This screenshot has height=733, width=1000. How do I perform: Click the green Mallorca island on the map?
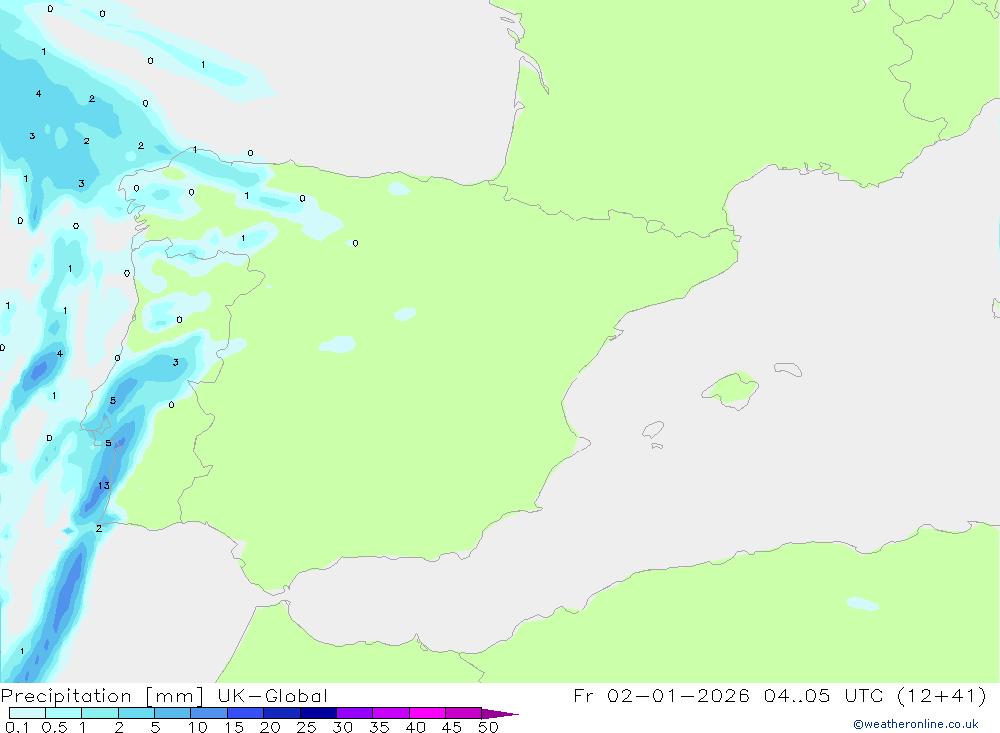coord(732,389)
